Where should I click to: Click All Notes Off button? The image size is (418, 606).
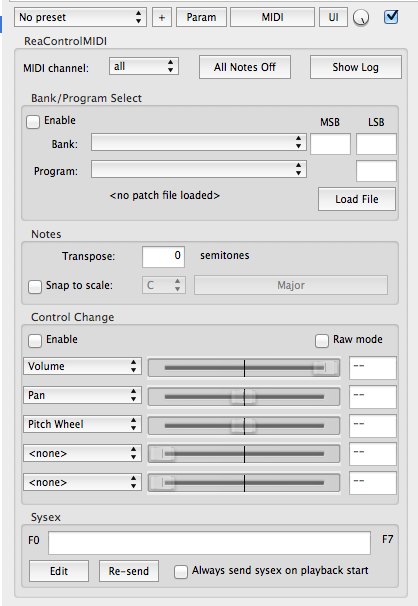(x=245, y=67)
